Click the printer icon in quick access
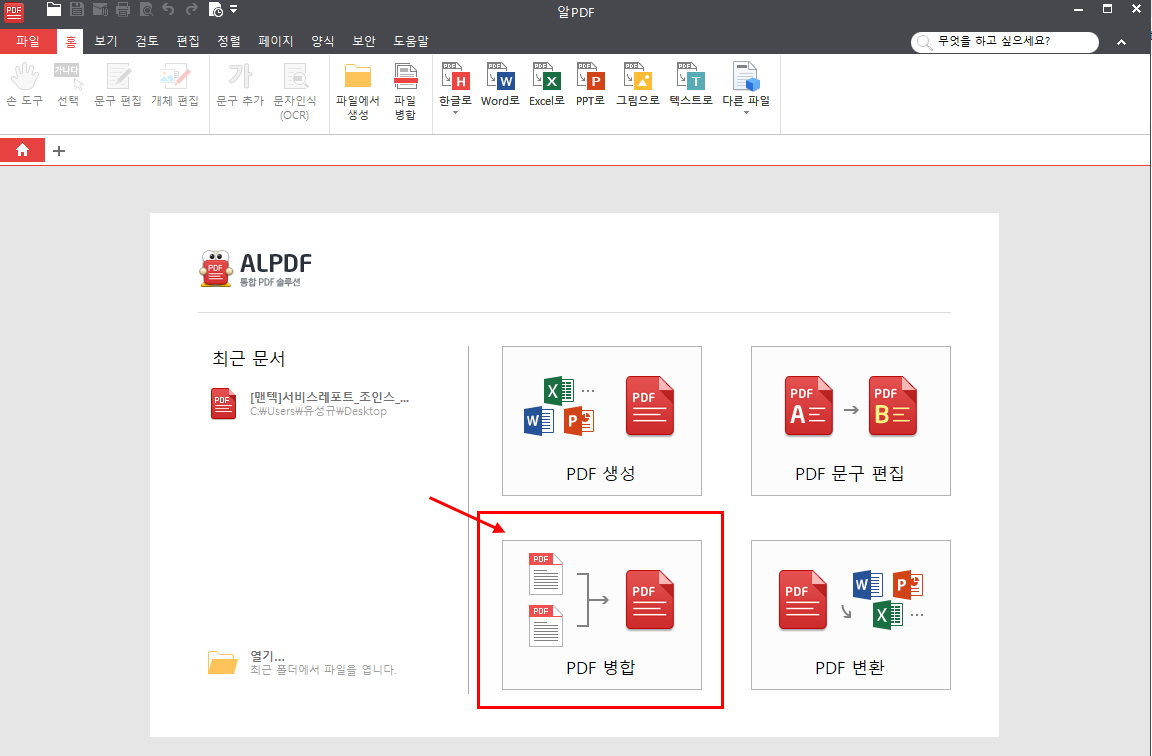This screenshot has width=1152, height=756. (123, 10)
